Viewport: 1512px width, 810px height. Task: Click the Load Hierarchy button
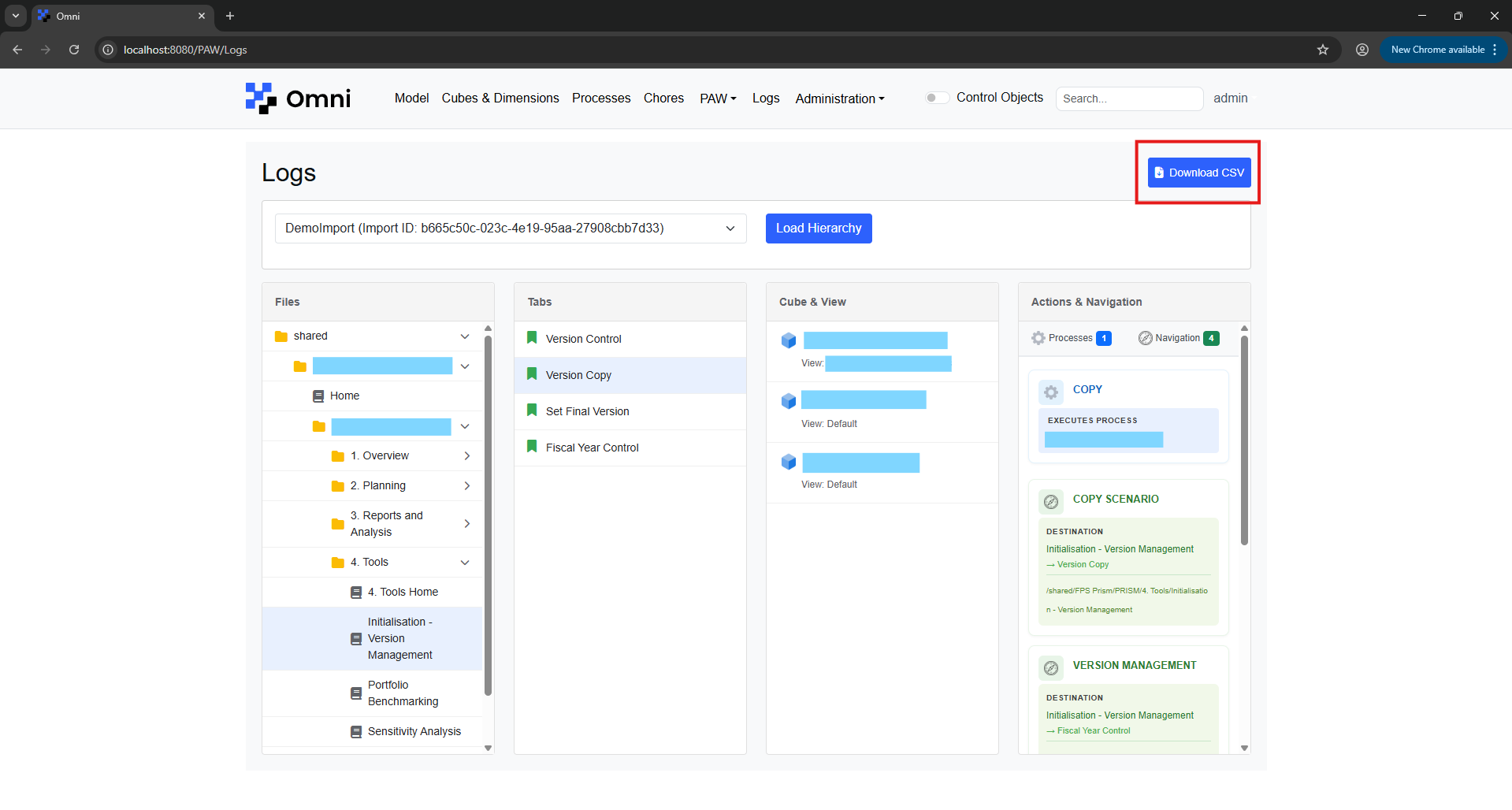click(x=819, y=229)
